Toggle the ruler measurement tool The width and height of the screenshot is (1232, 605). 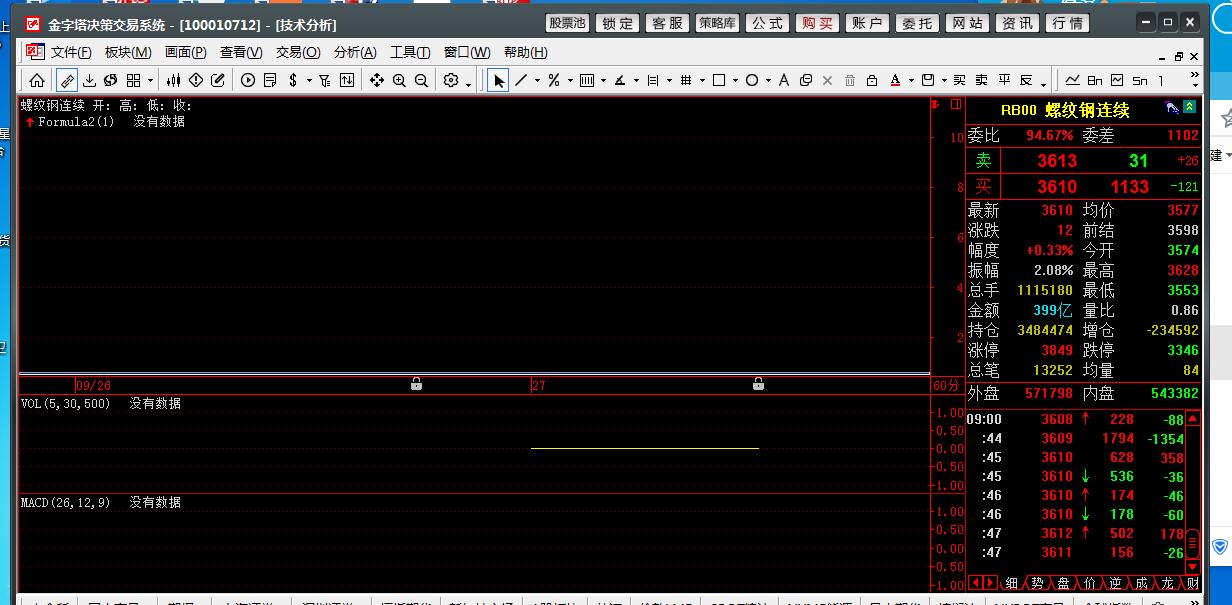point(67,81)
